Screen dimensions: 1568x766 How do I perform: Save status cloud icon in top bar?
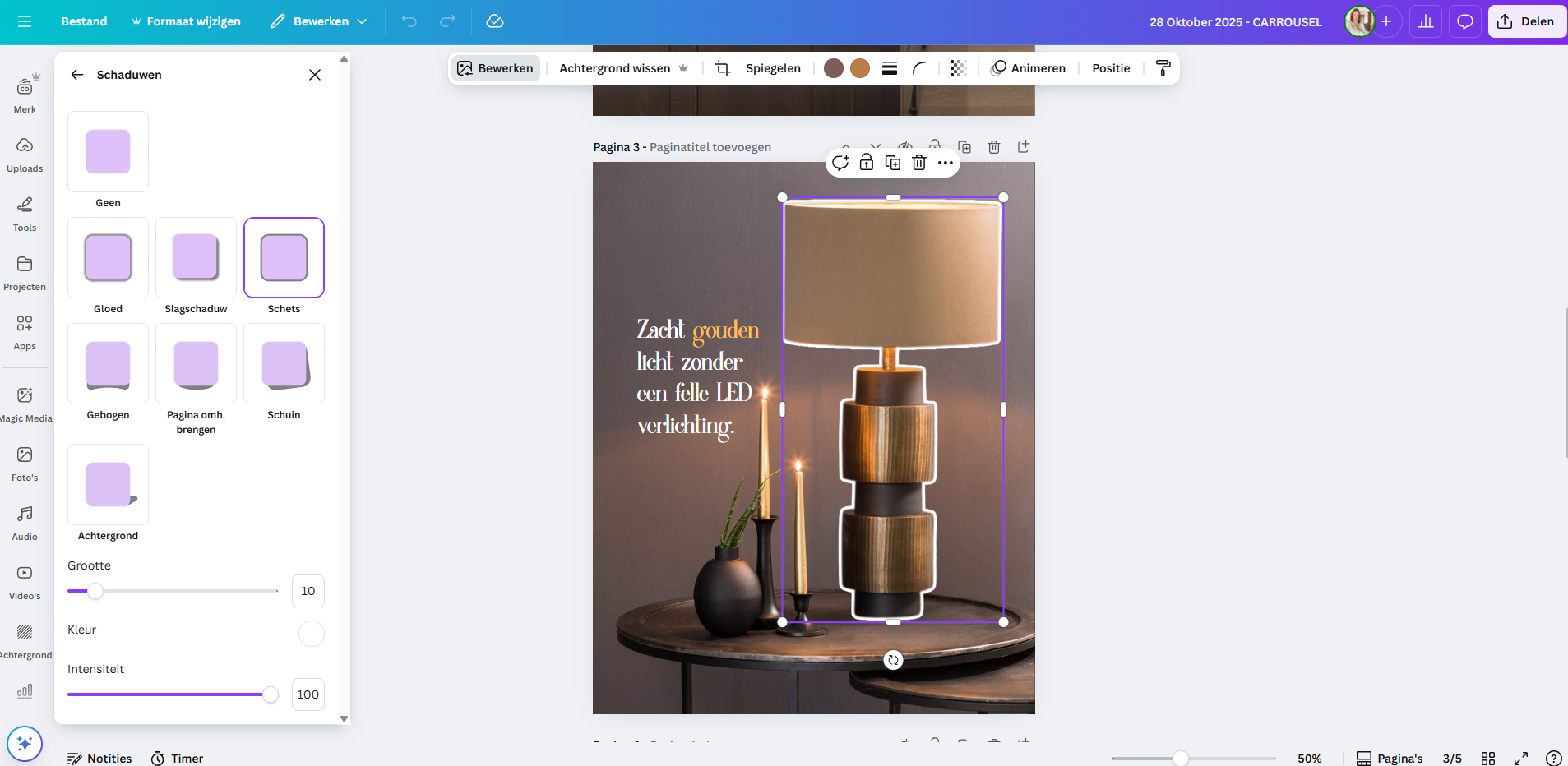coord(495,21)
